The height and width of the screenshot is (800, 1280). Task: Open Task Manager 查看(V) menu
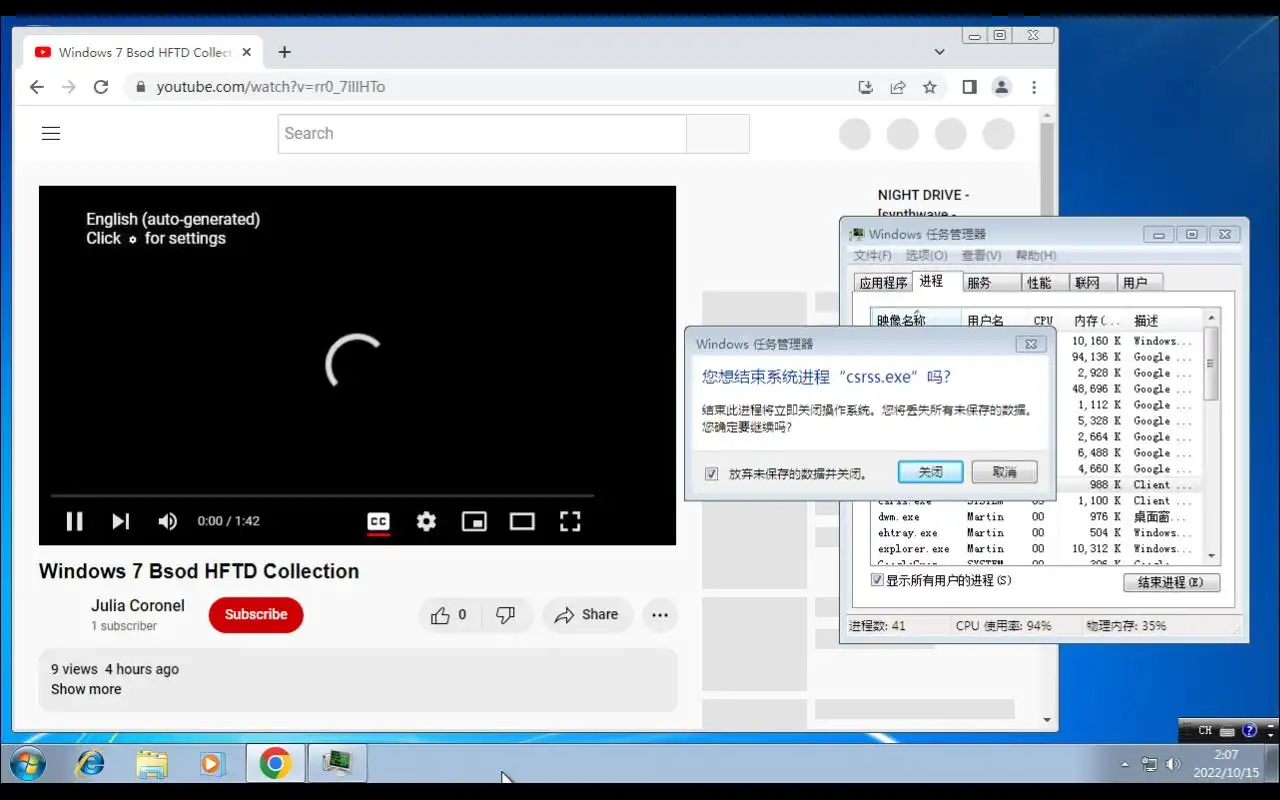[x=981, y=256]
